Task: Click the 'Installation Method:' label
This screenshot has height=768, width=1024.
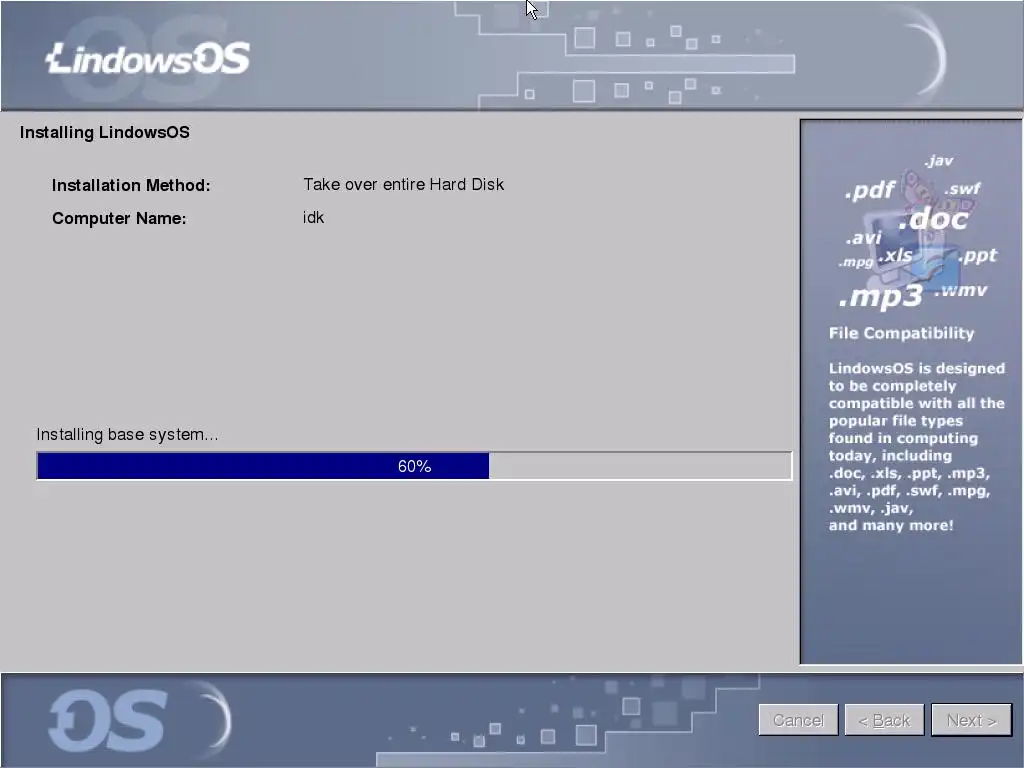Action: (131, 185)
